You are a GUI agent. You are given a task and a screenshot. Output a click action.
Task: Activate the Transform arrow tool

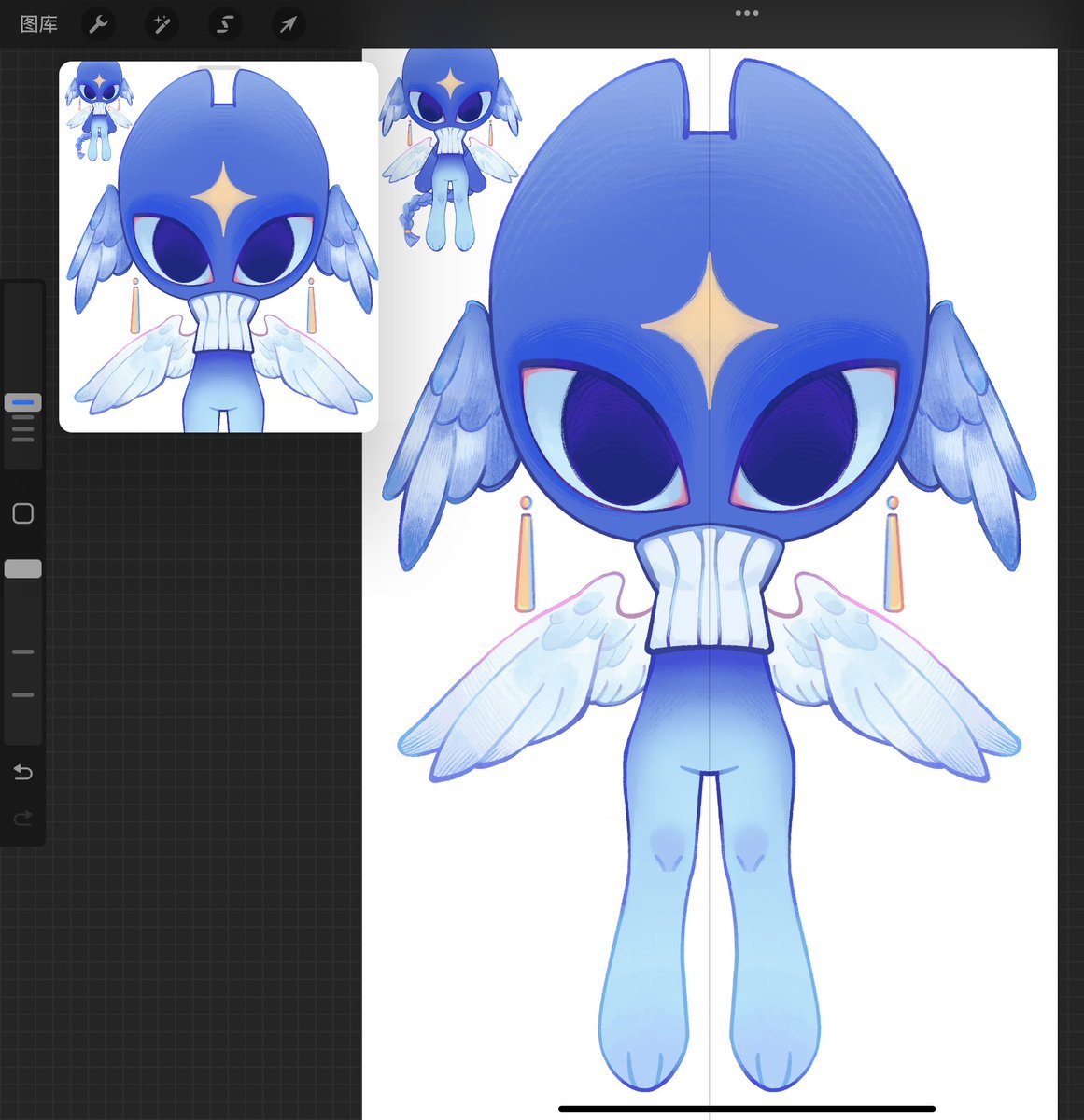(x=288, y=24)
